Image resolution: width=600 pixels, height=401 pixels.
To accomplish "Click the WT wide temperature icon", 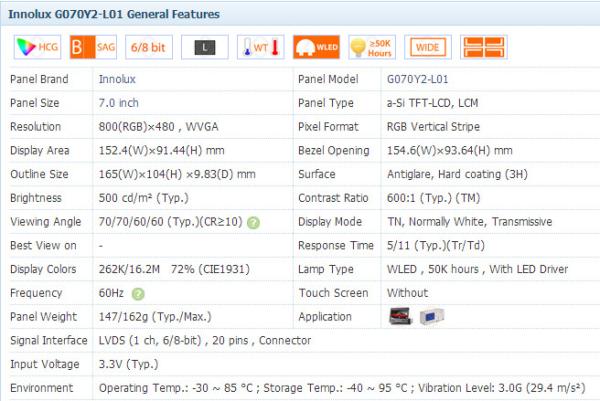I will (x=261, y=47).
